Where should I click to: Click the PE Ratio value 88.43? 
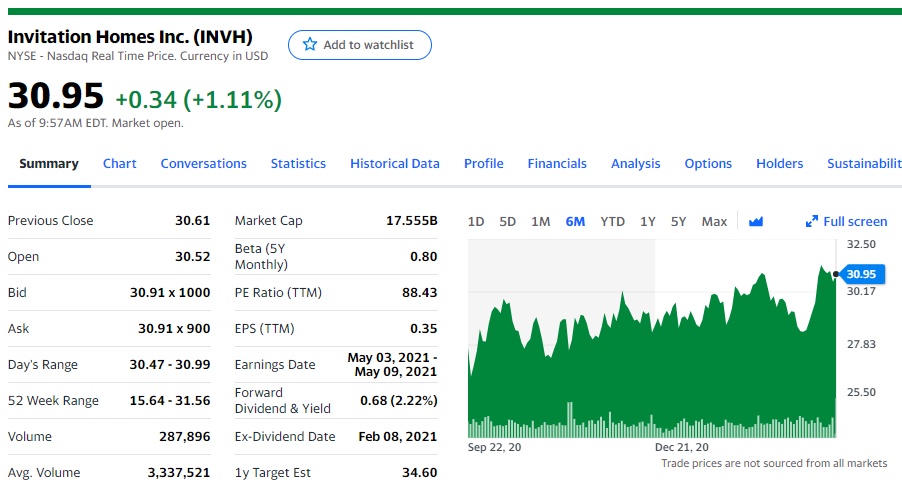click(419, 292)
